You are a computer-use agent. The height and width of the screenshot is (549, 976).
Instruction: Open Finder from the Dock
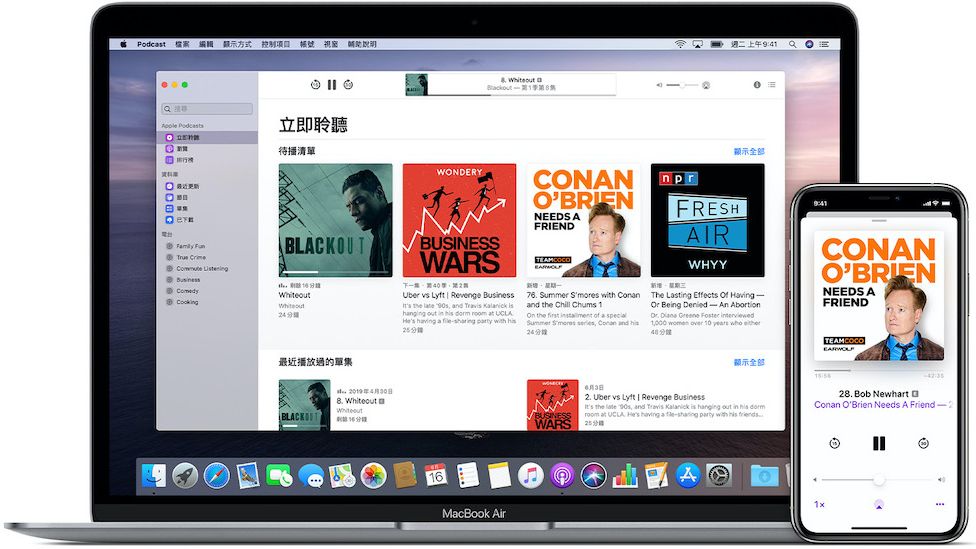[x=154, y=476]
